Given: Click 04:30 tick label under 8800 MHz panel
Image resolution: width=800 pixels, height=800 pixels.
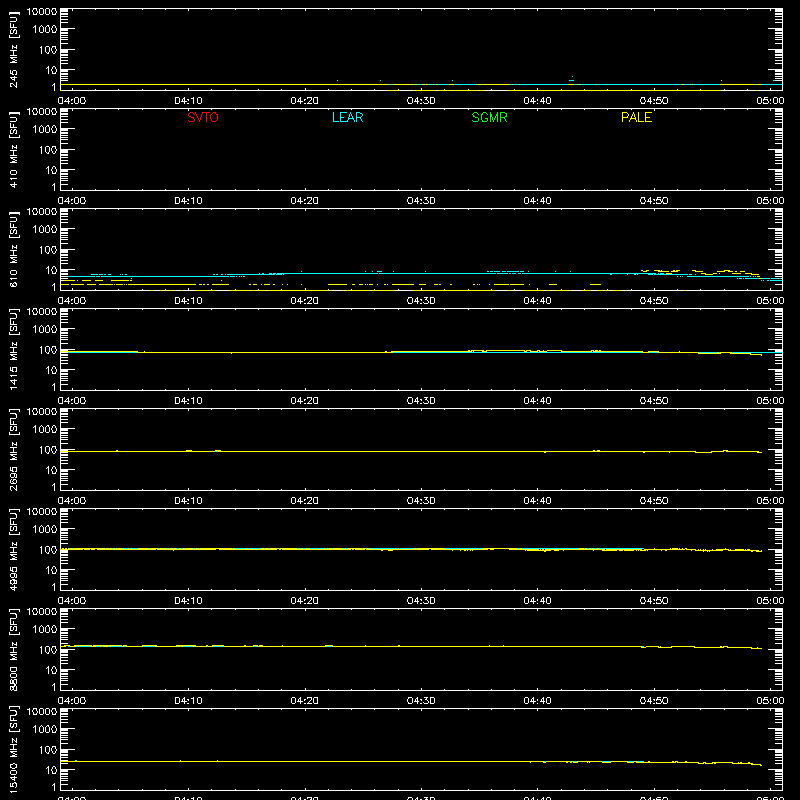Looking at the screenshot, I should click(421, 701).
